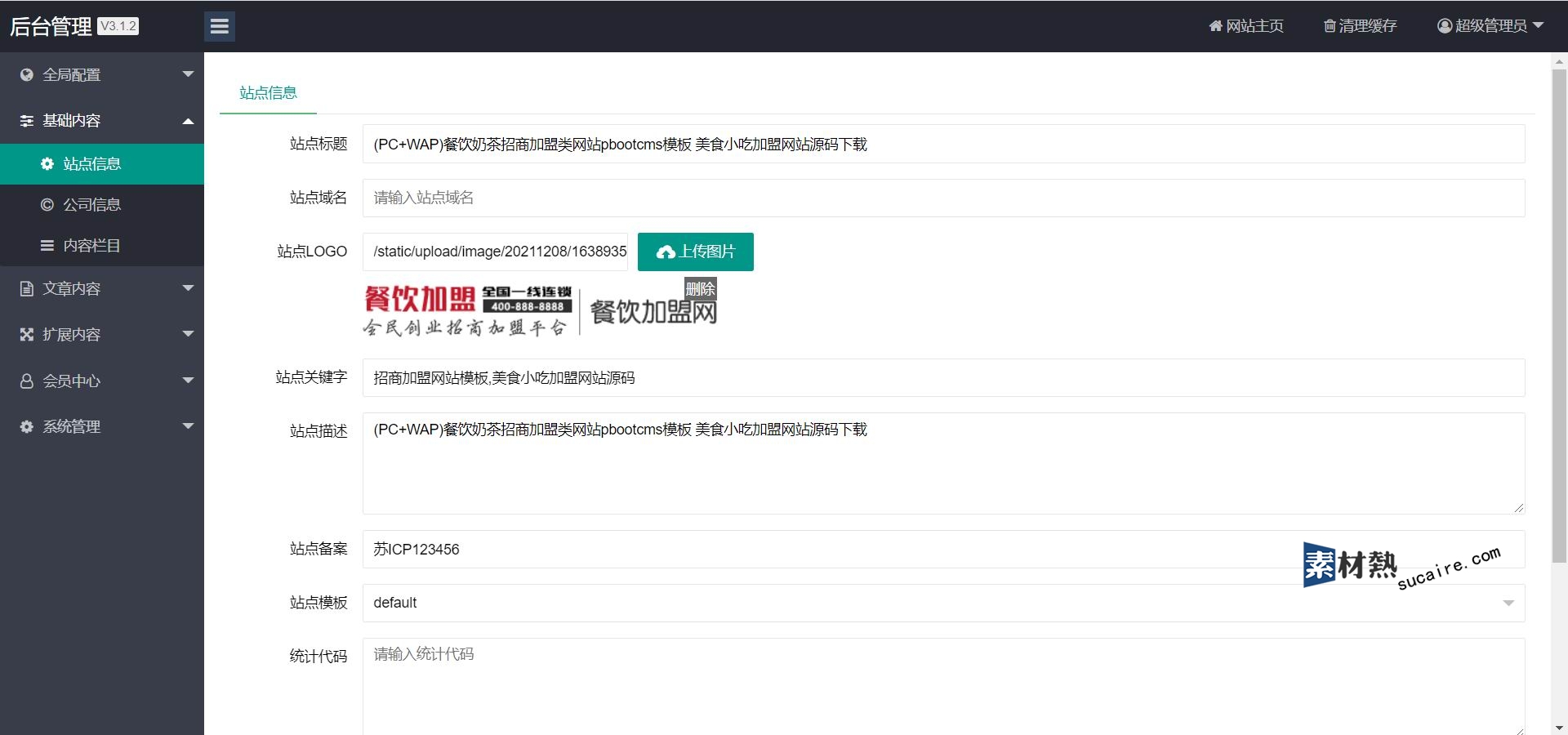Focus the 站点标题 input field
The width and height of the screenshot is (1568, 735).
[943, 144]
